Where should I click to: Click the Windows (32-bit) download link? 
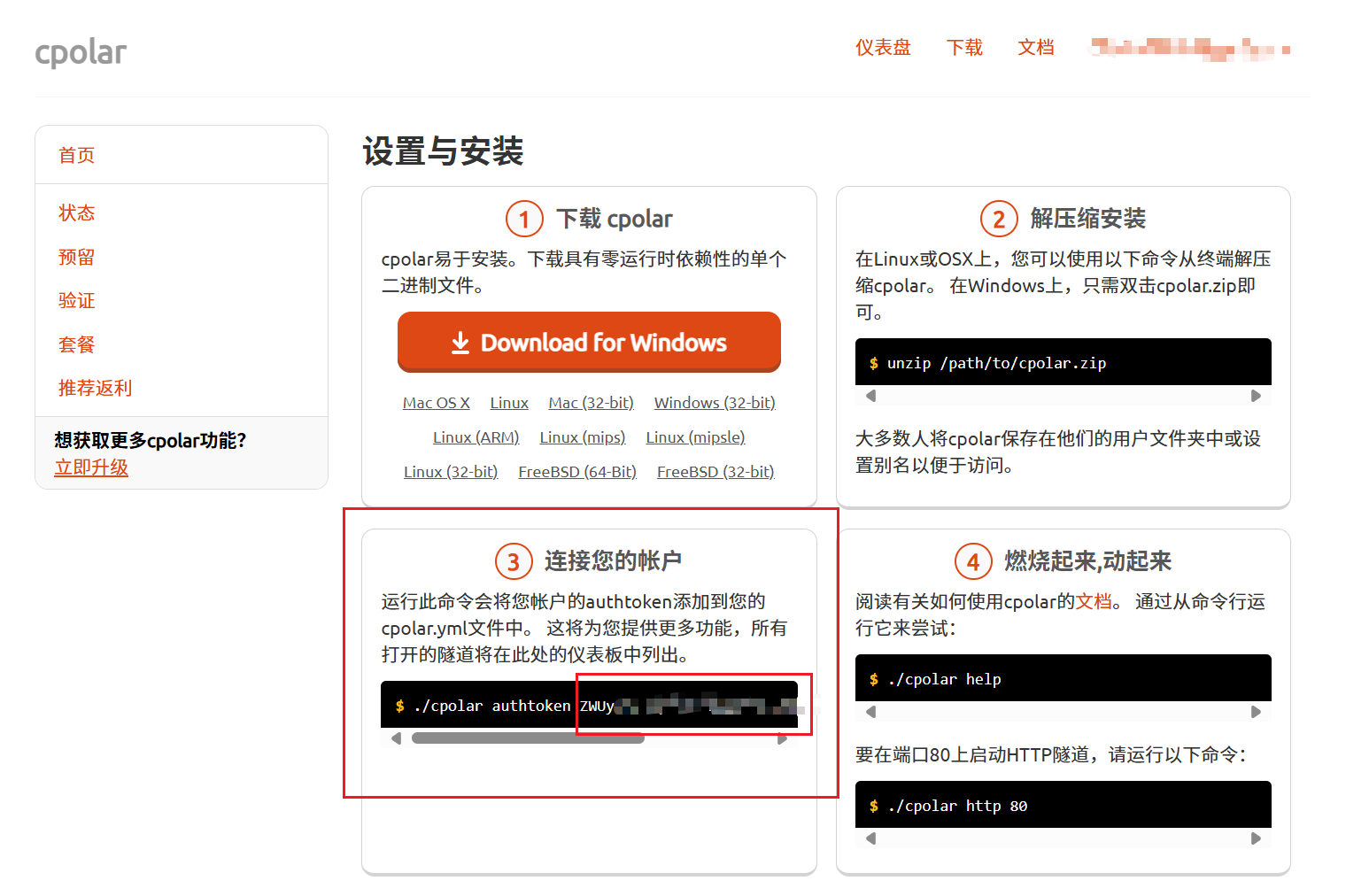coord(715,403)
